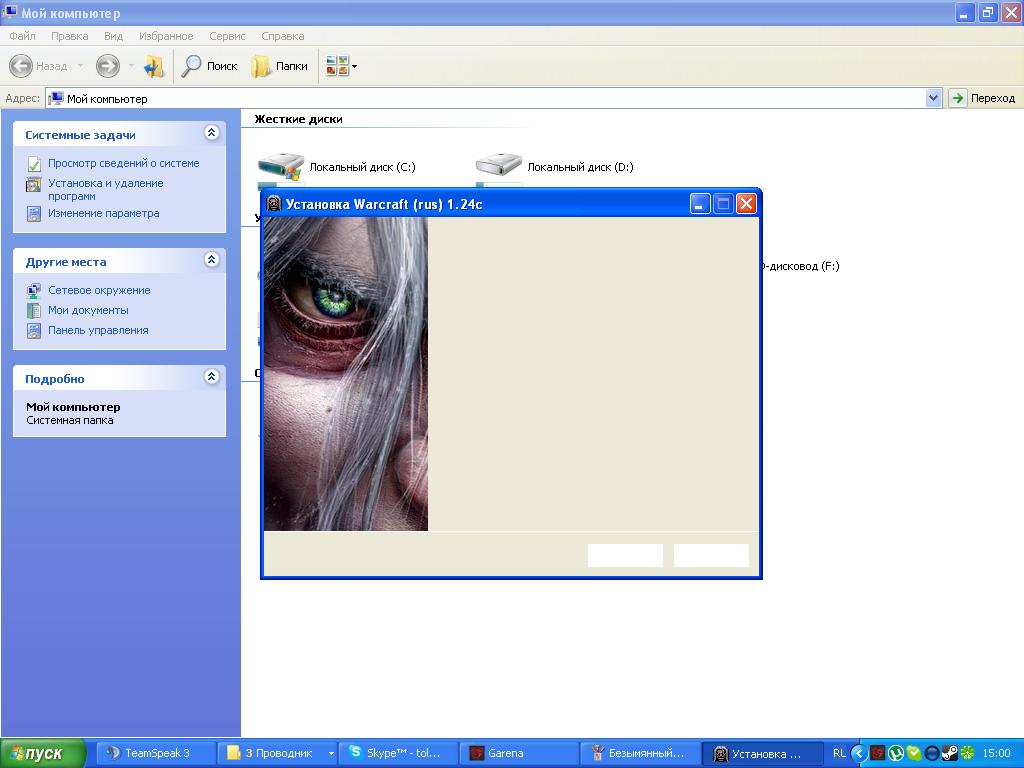This screenshot has height=768, width=1024.
Task: Click the uTorrent tray icon
Action: [x=896, y=754]
